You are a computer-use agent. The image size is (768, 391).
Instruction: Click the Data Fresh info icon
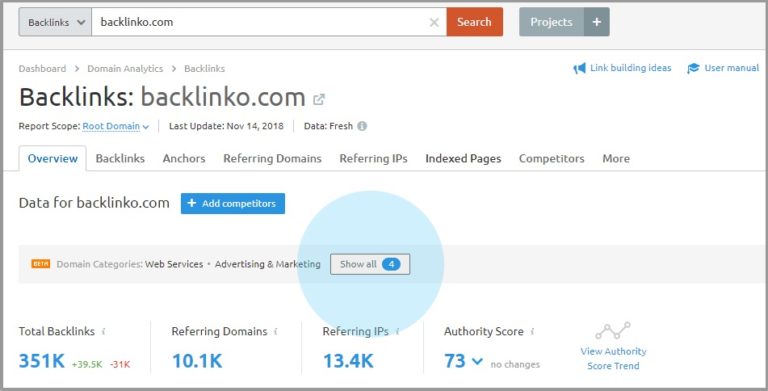pyautogui.click(x=362, y=126)
